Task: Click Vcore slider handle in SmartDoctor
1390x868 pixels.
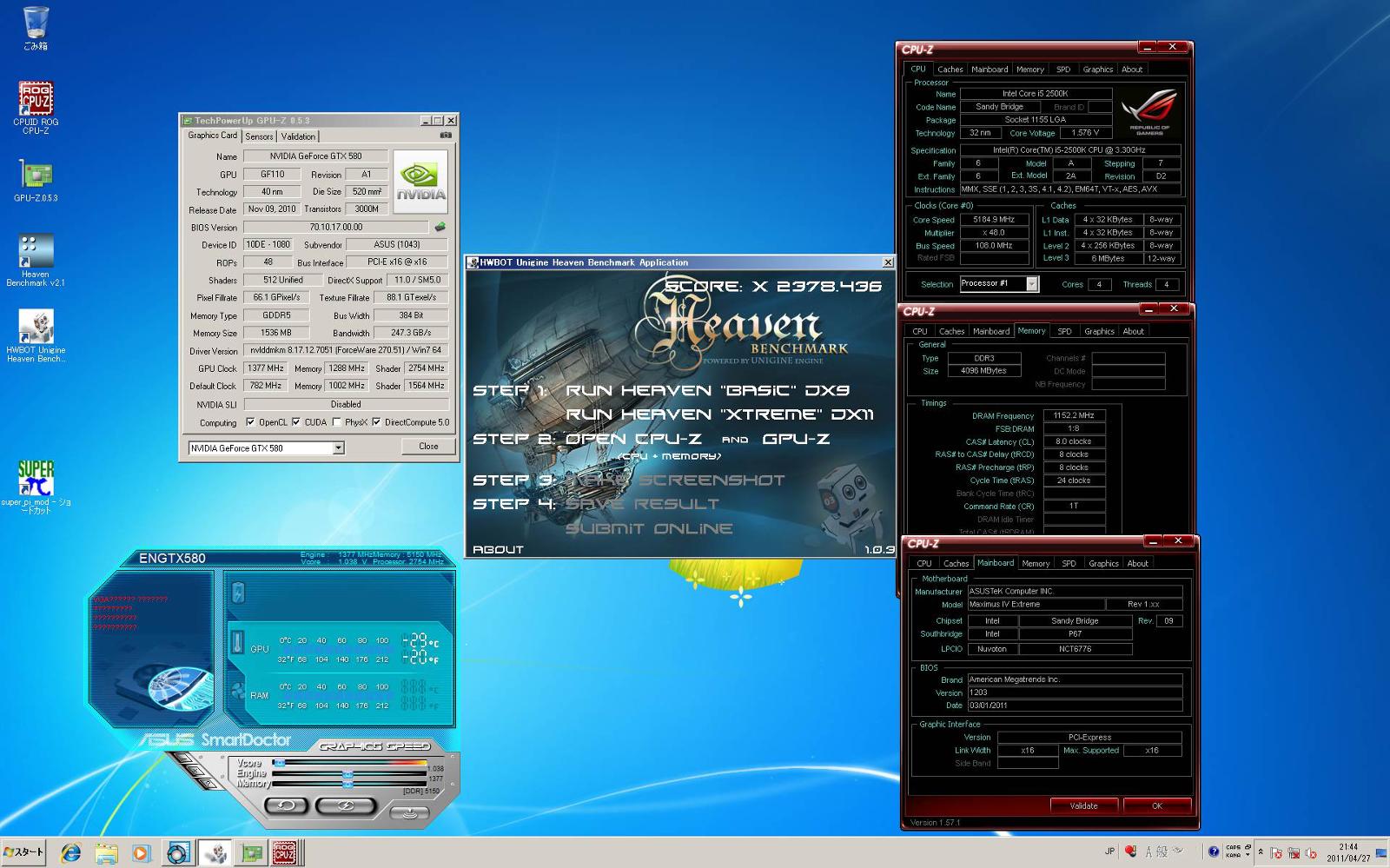Action: pos(279,762)
